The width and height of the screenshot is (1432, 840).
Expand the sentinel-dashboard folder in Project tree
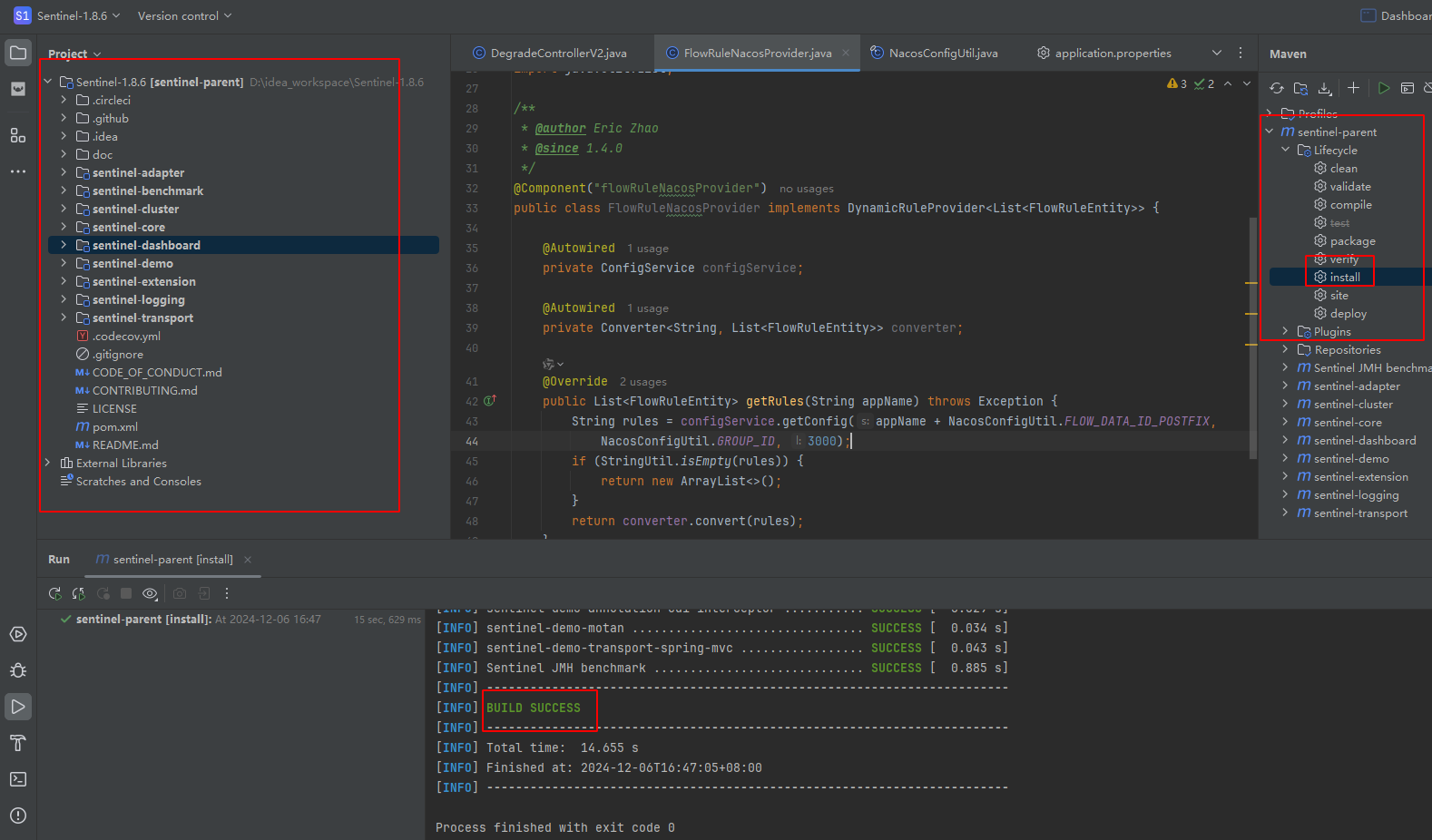click(x=64, y=245)
